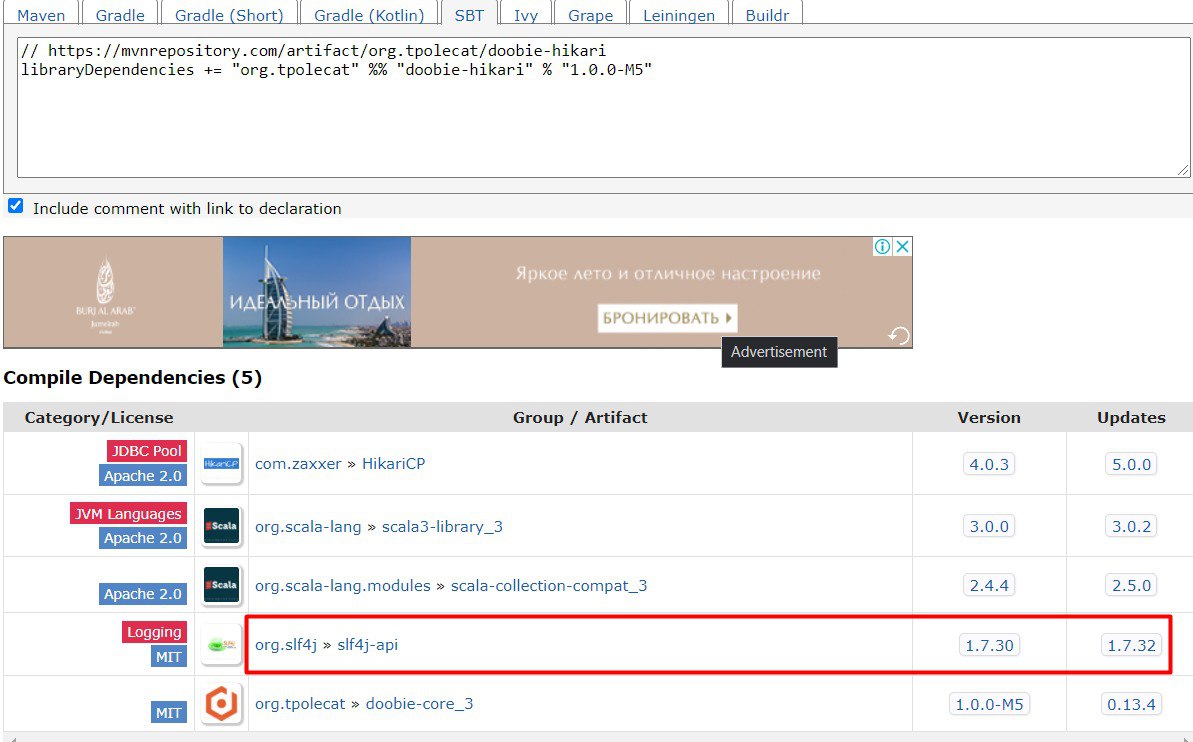The height and width of the screenshot is (742, 1193).
Task: Open the org.scala-lang.modules group link
Action: pos(342,585)
